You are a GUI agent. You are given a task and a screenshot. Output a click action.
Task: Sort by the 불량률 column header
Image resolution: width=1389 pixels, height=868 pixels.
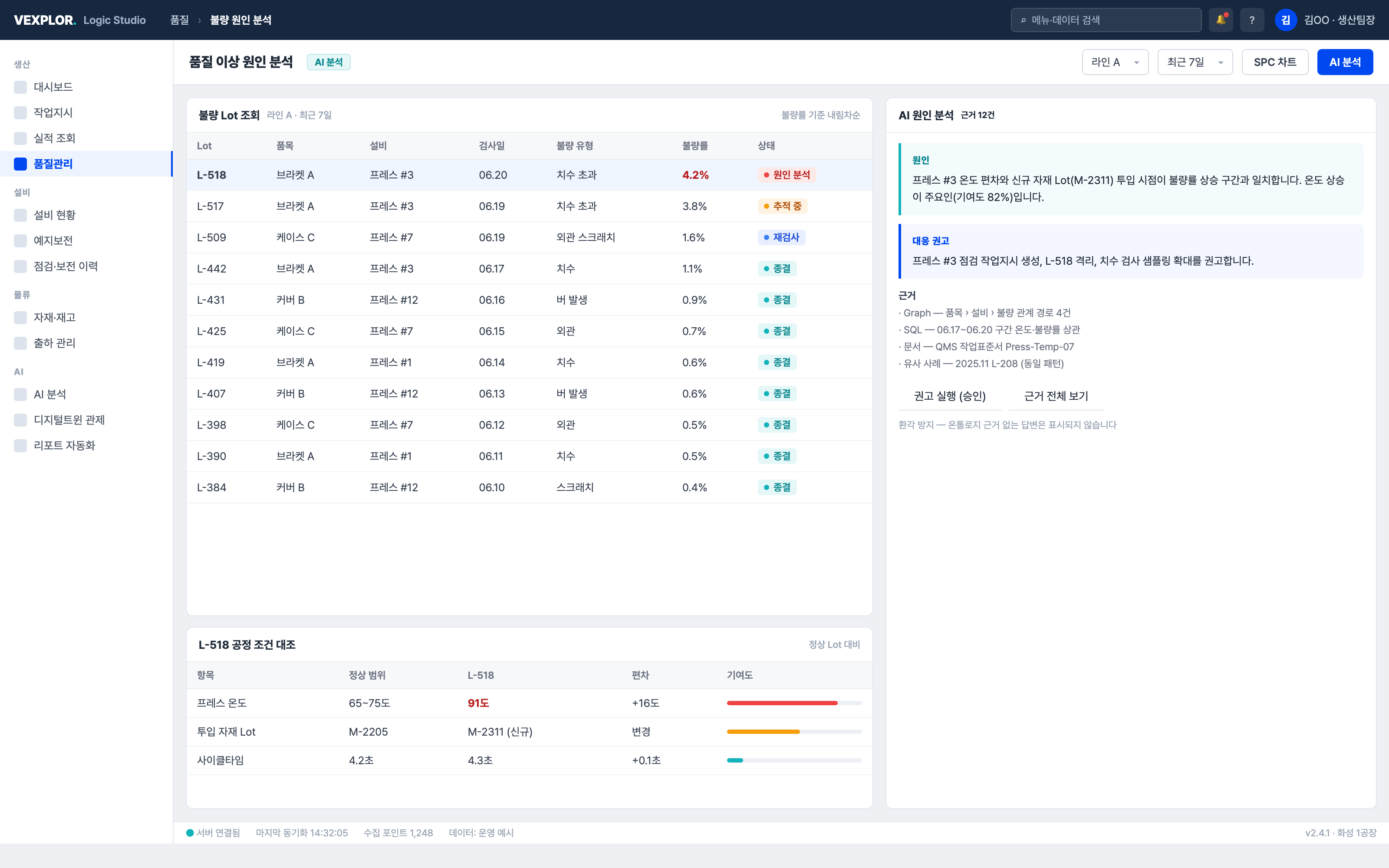pos(694,146)
